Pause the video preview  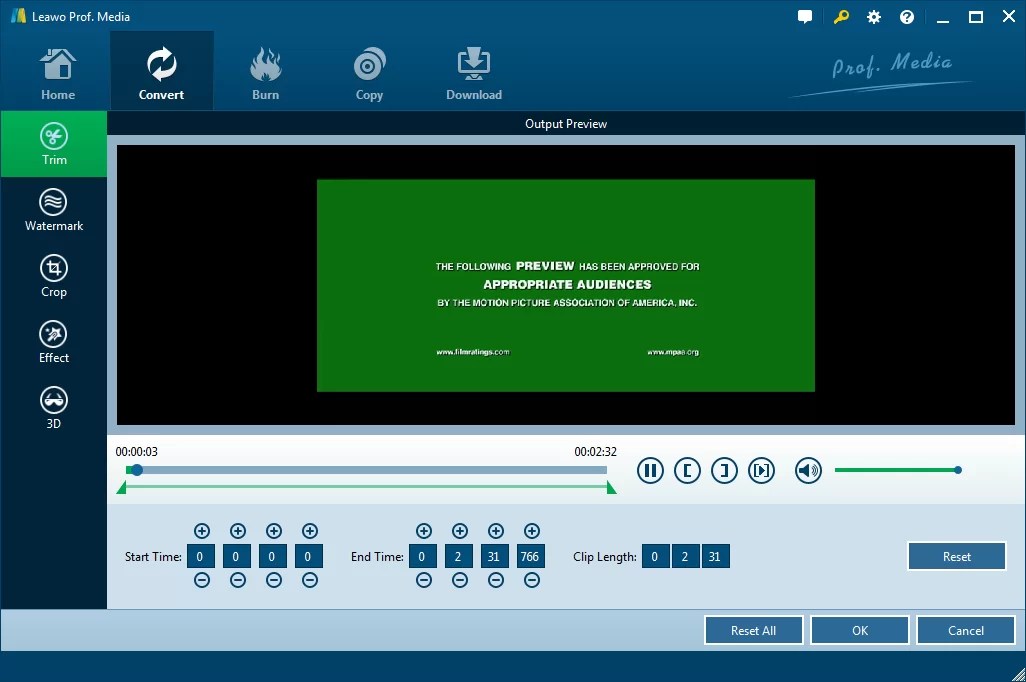[650, 470]
